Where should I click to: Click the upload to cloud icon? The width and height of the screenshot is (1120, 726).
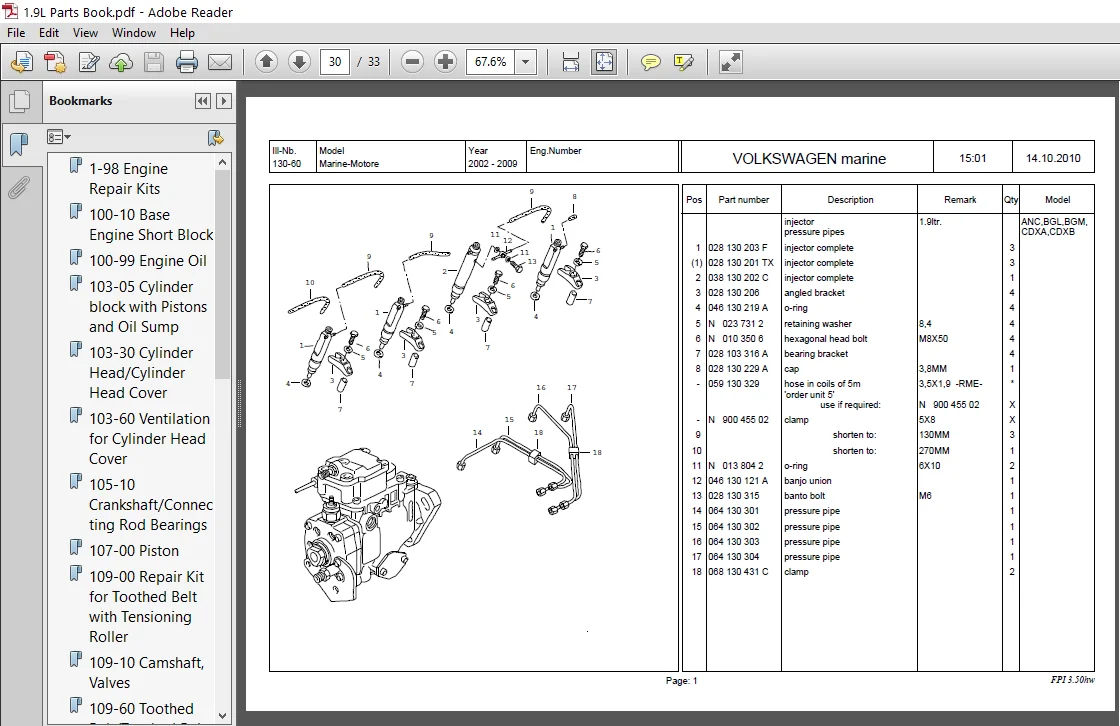121,62
